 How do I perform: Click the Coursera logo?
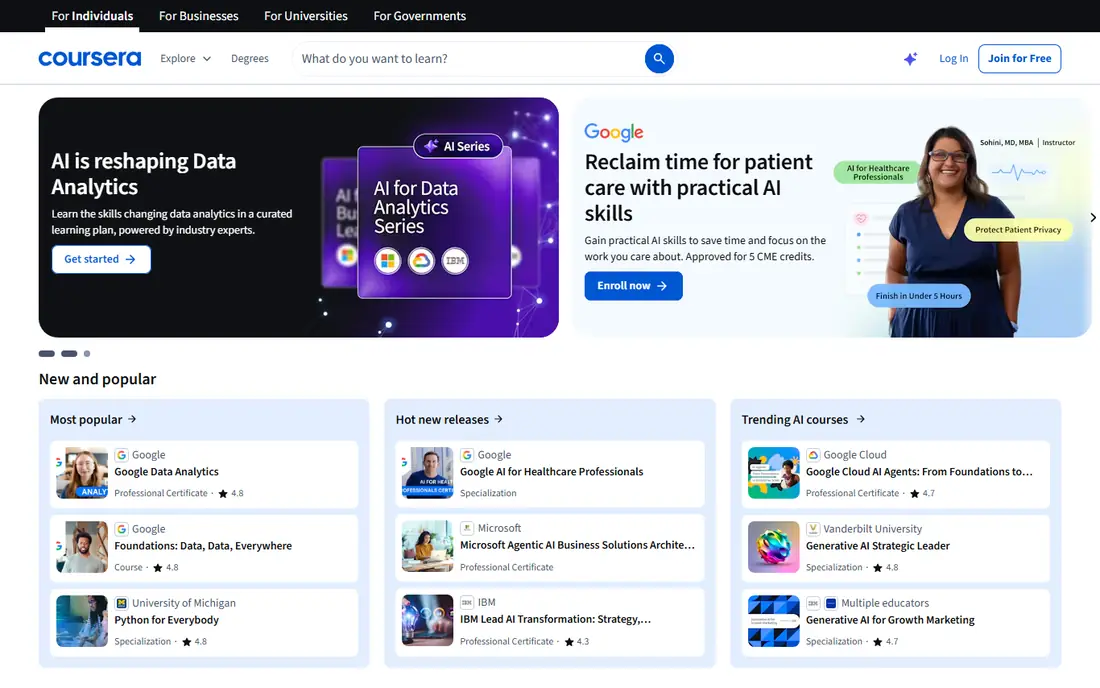[90, 59]
